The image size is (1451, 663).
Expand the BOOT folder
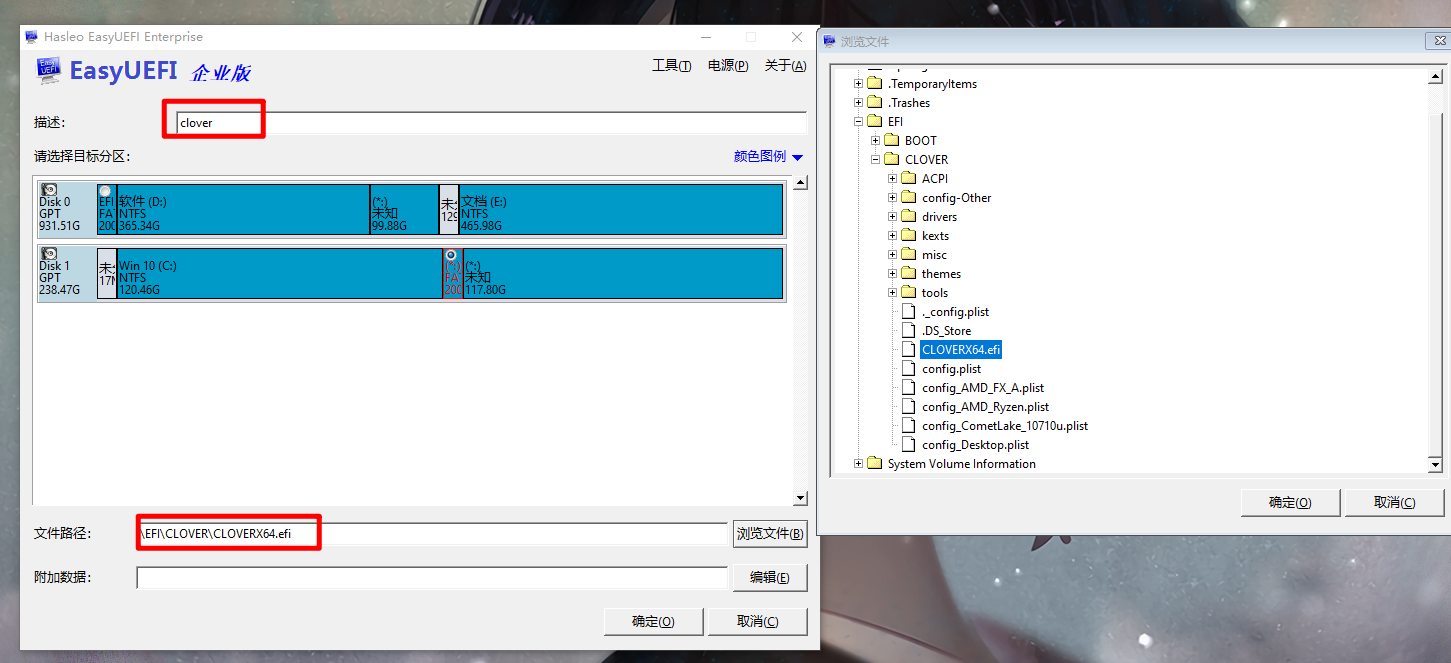click(875, 140)
